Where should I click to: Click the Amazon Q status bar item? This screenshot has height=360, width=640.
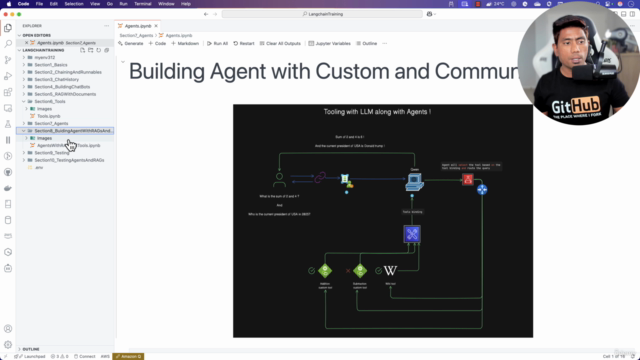pos(128,356)
